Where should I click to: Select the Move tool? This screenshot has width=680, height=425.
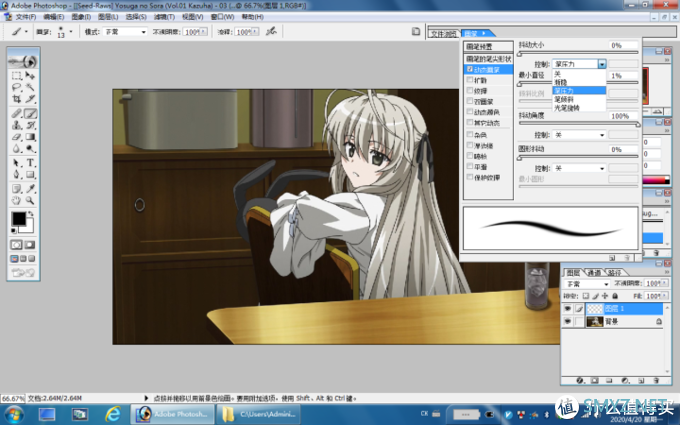coord(30,76)
